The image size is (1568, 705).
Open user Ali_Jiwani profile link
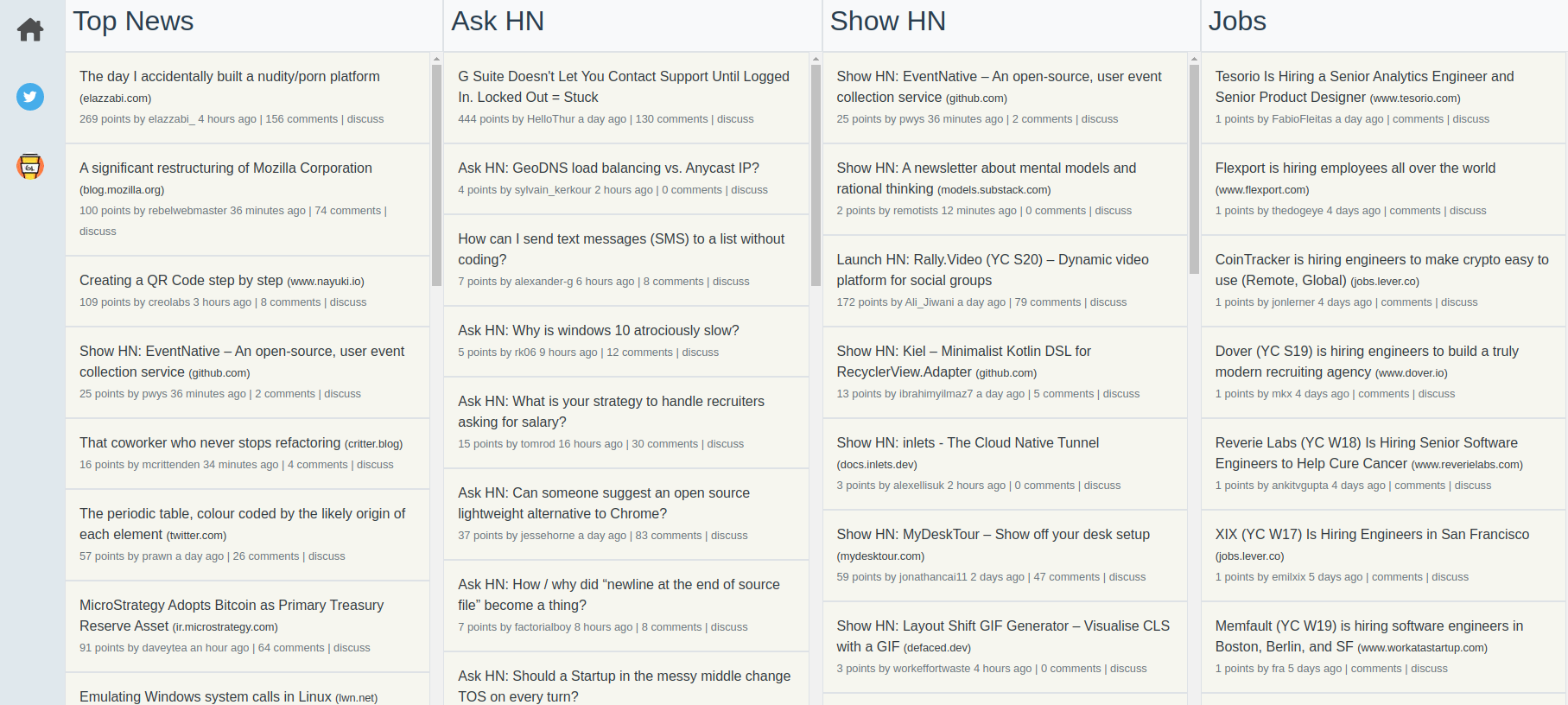pos(930,302)
